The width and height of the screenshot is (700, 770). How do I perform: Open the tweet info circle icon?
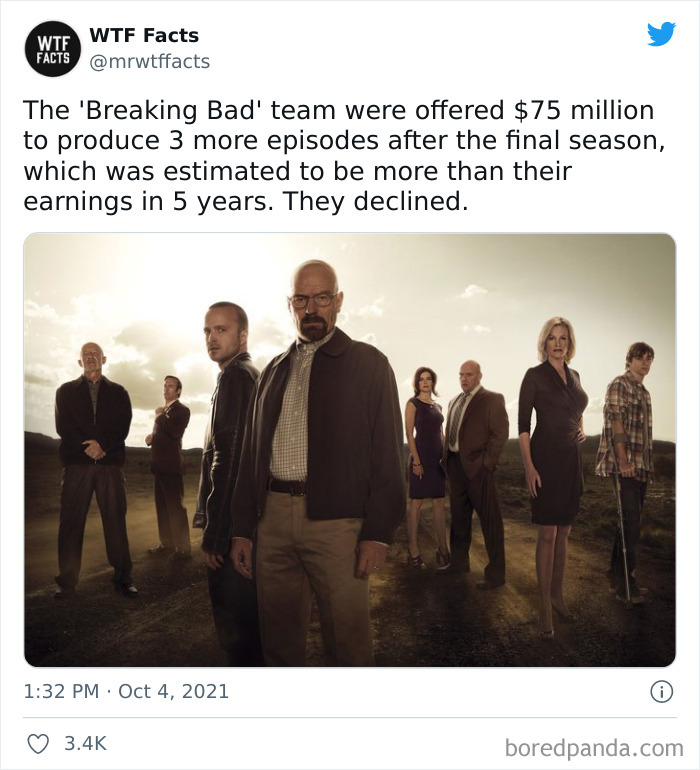(662, 691)
